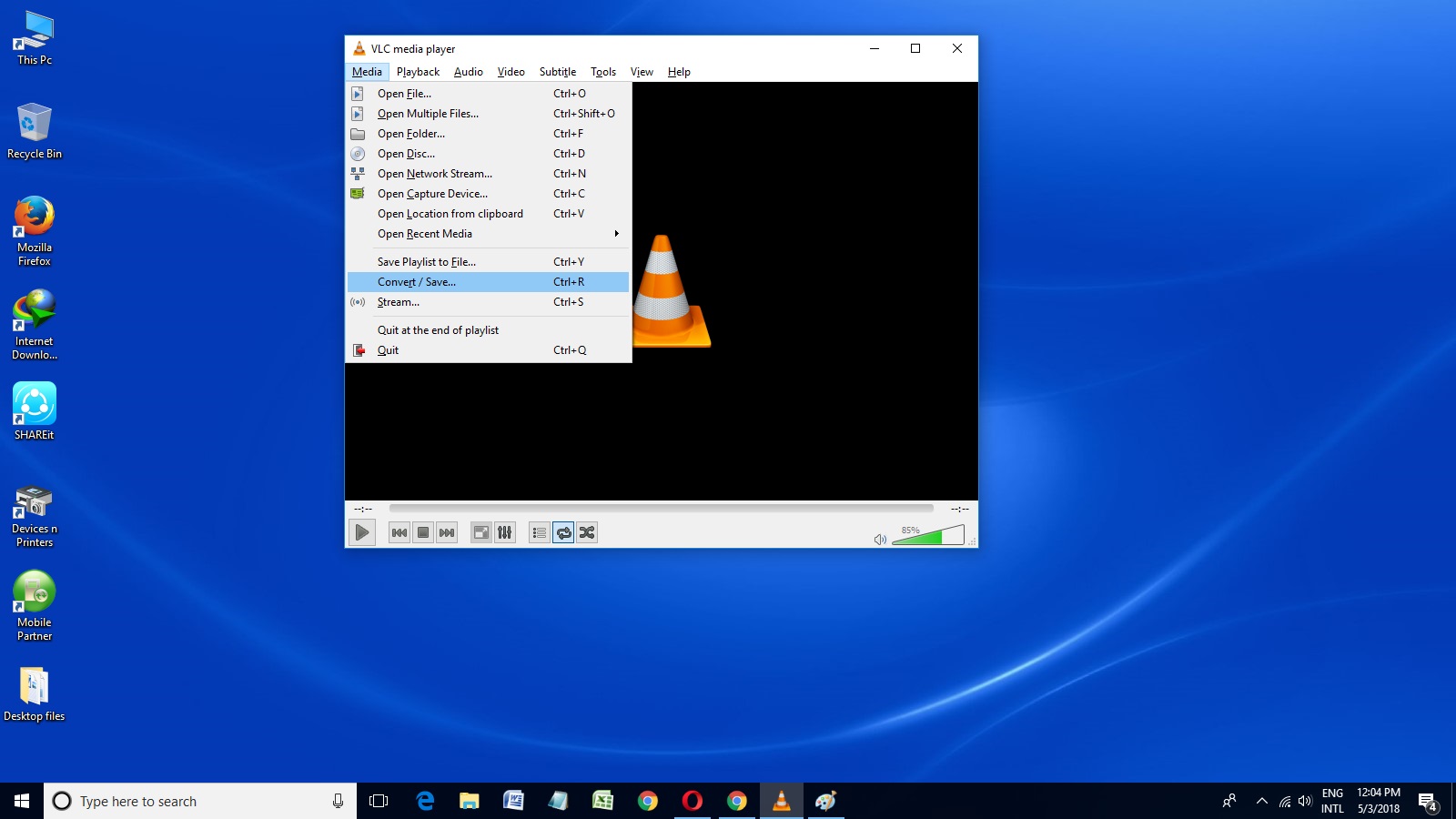Viewport: 1456px width, 819px height.
Task: Open the Playback menu
Action: click(418, 72)
